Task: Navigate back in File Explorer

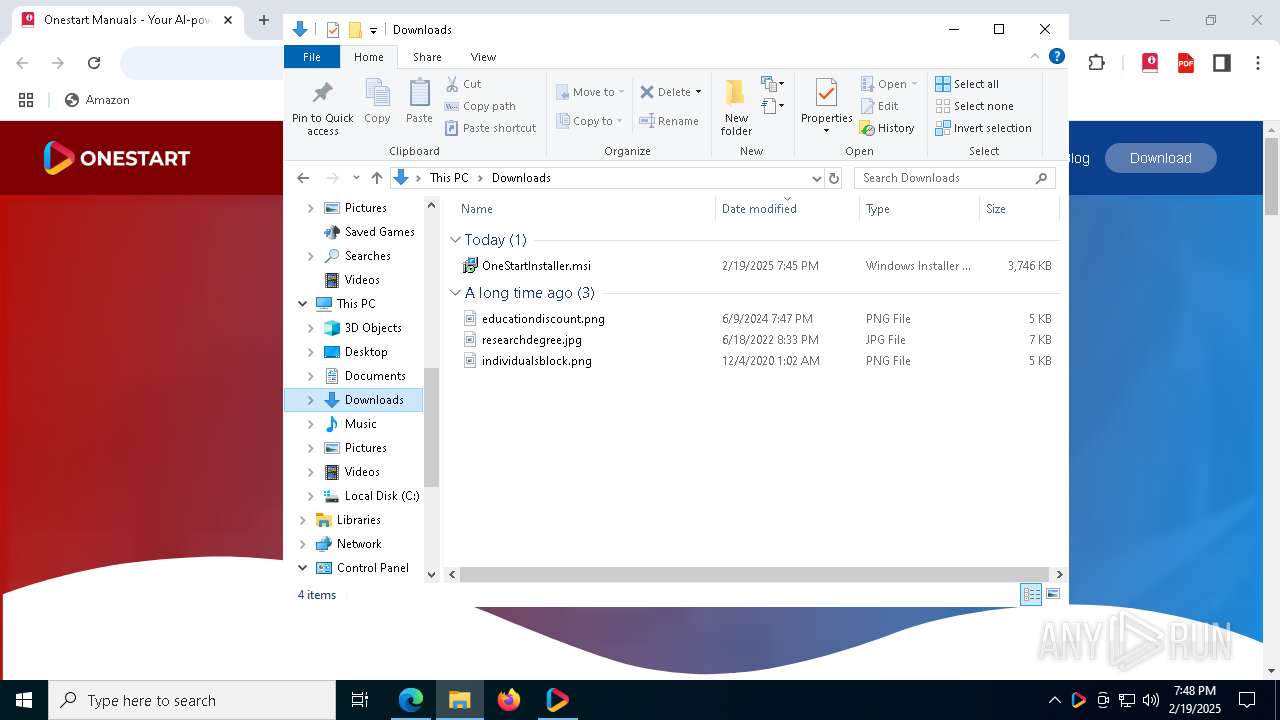Action: [x=303, y=178]
